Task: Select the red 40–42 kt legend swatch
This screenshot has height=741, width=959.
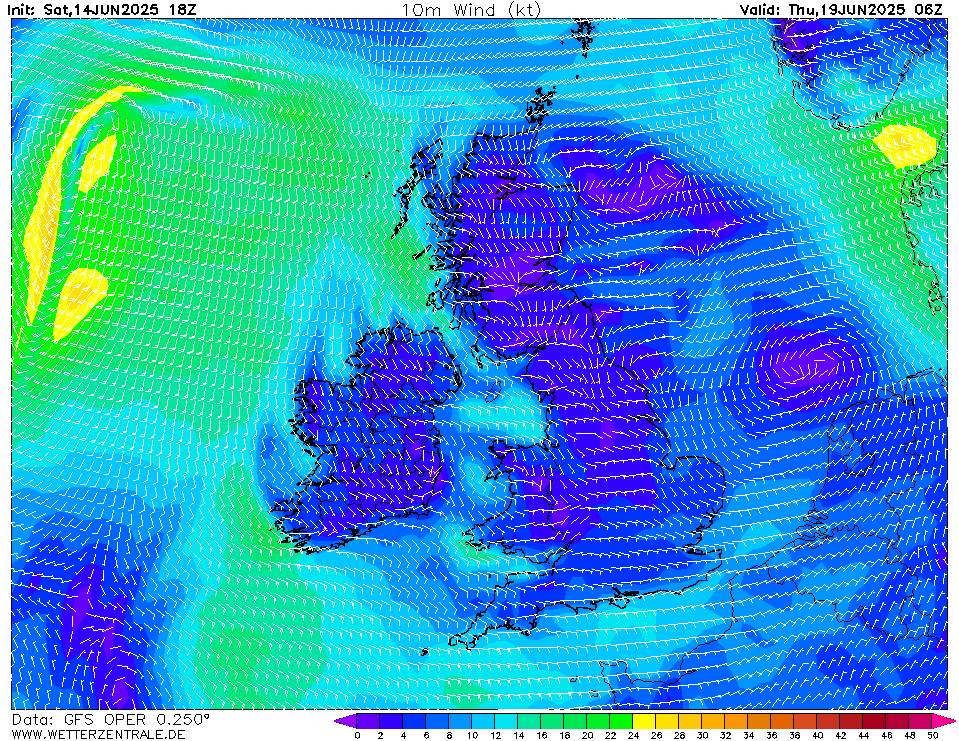Action: 829,721
